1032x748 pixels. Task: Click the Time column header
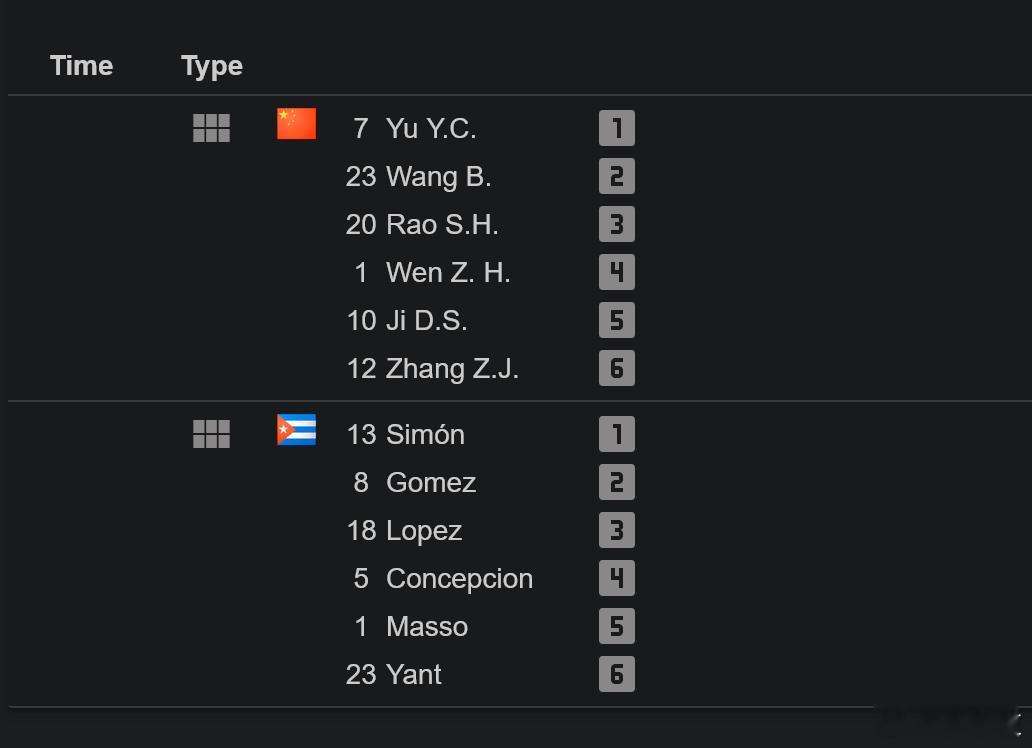(82, 66)
